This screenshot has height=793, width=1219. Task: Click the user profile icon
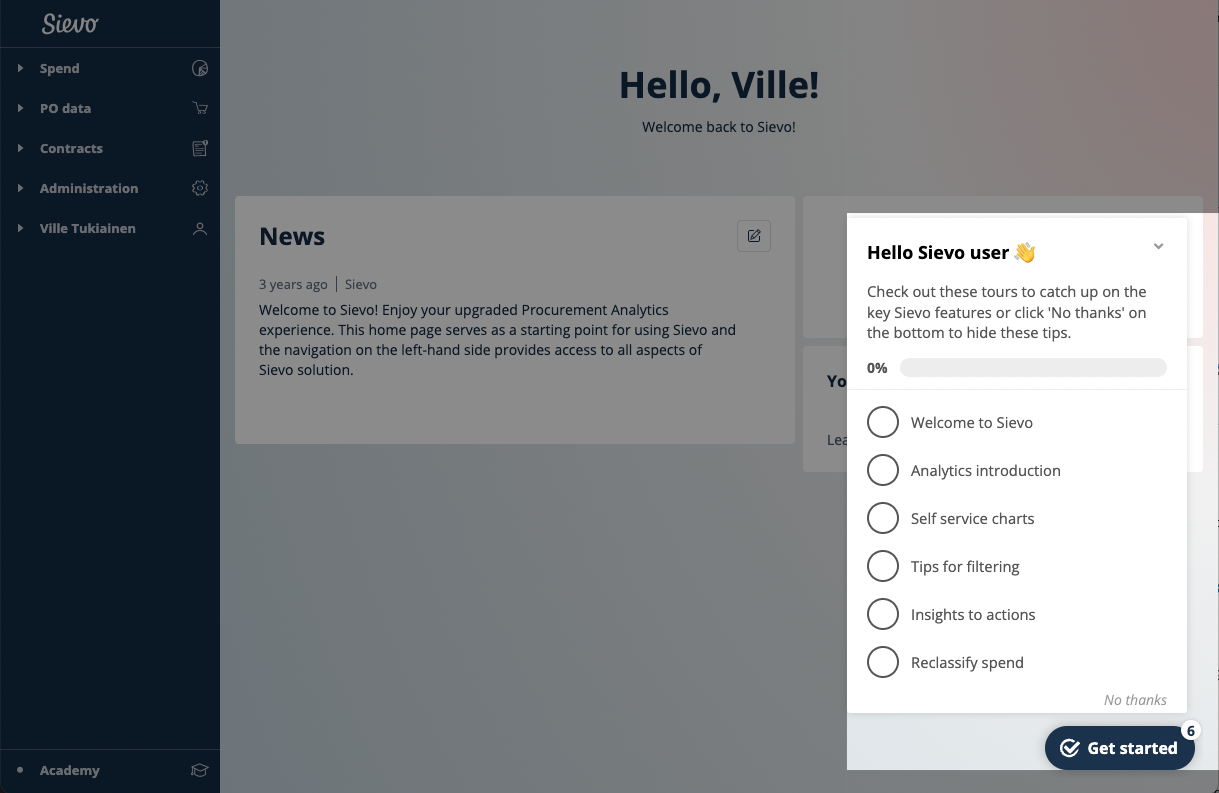click(x=200, y=229)
